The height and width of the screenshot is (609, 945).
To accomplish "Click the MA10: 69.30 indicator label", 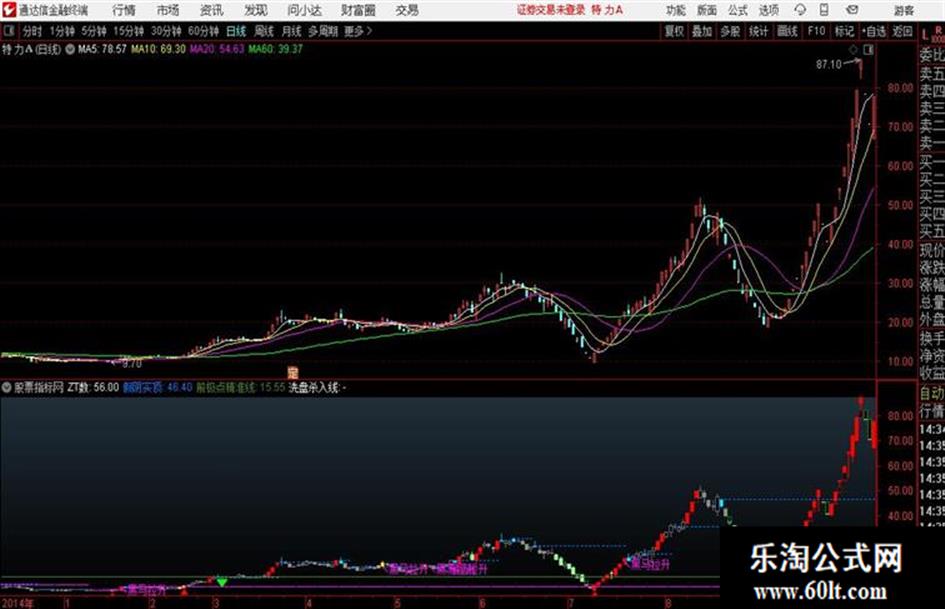I will click(159, 49).
